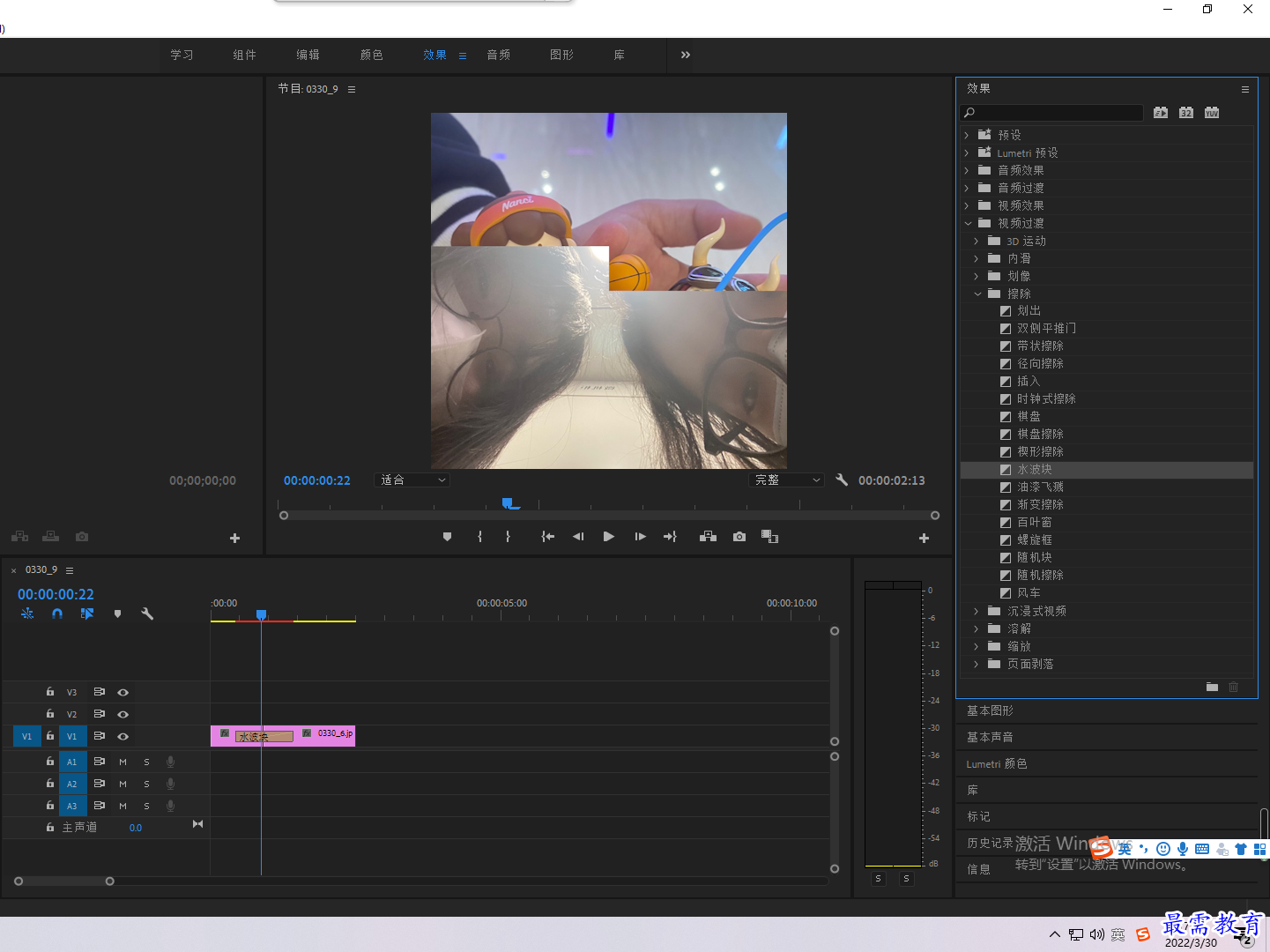Click the Effects panel search field
Screen dimensions: 1270x952
tap(1052, 113)
